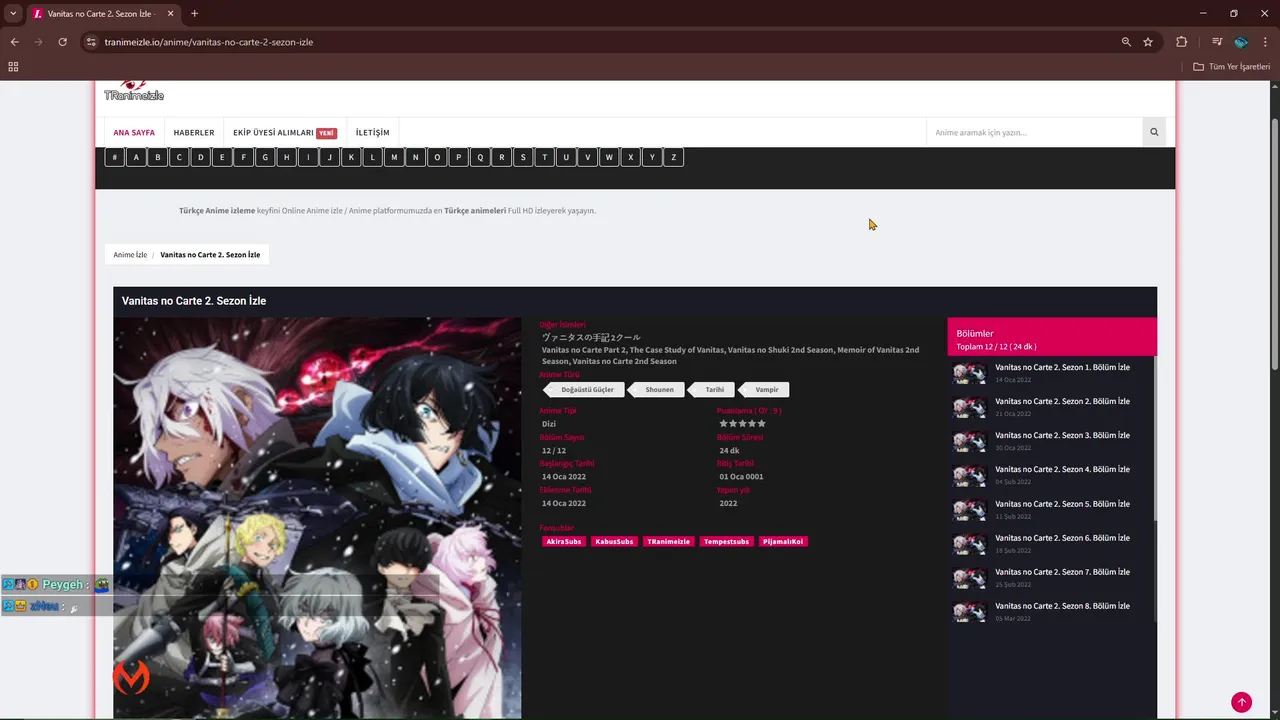Click the TRanimeizle site logo
This screenshot has width=1280, height=720.
(134, 91)
